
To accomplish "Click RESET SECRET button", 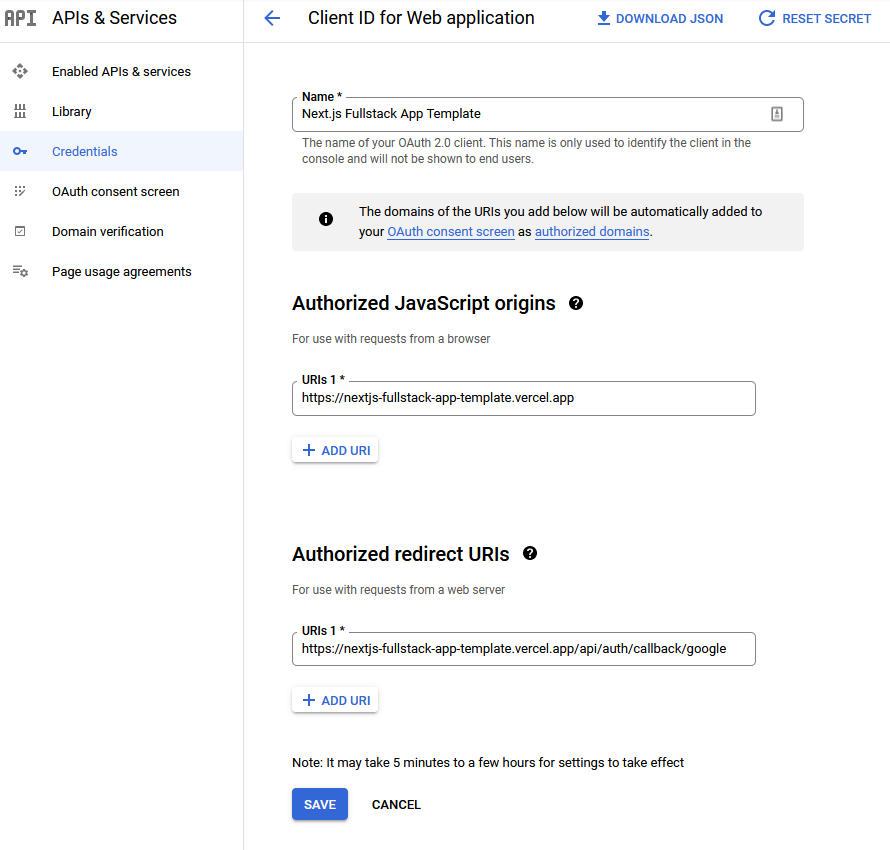I will pos(815,18).
